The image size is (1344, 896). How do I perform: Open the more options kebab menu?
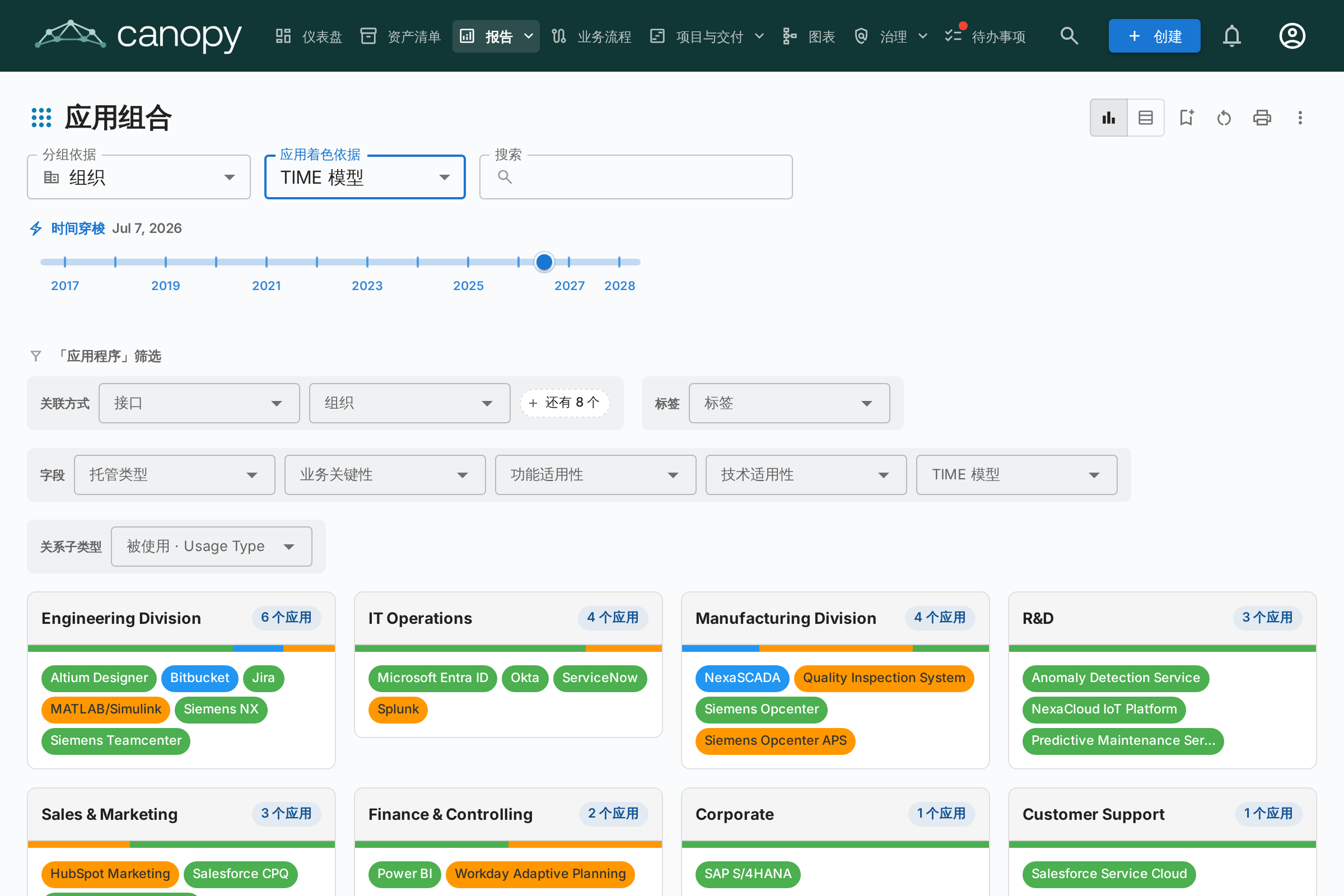coord(1300,118)
